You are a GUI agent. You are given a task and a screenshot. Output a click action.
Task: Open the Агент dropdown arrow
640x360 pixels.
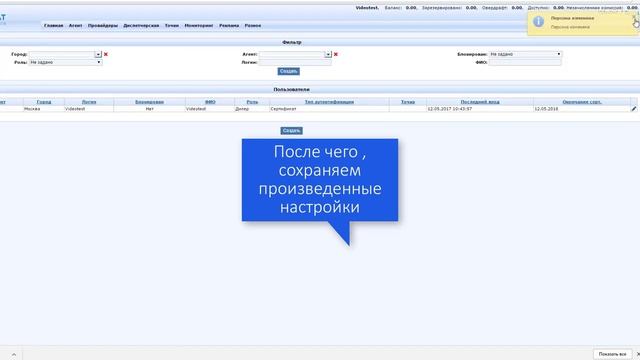click(x=328, y=54)
